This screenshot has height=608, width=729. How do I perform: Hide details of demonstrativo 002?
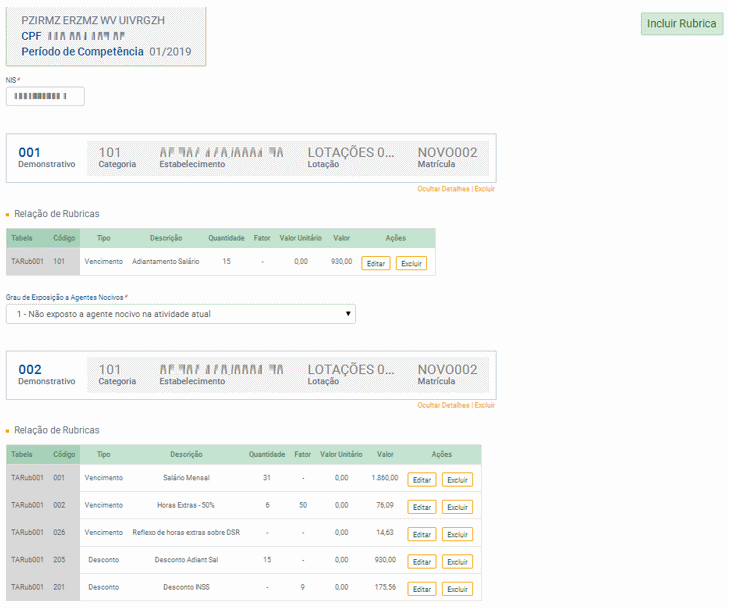click(442, 406)
